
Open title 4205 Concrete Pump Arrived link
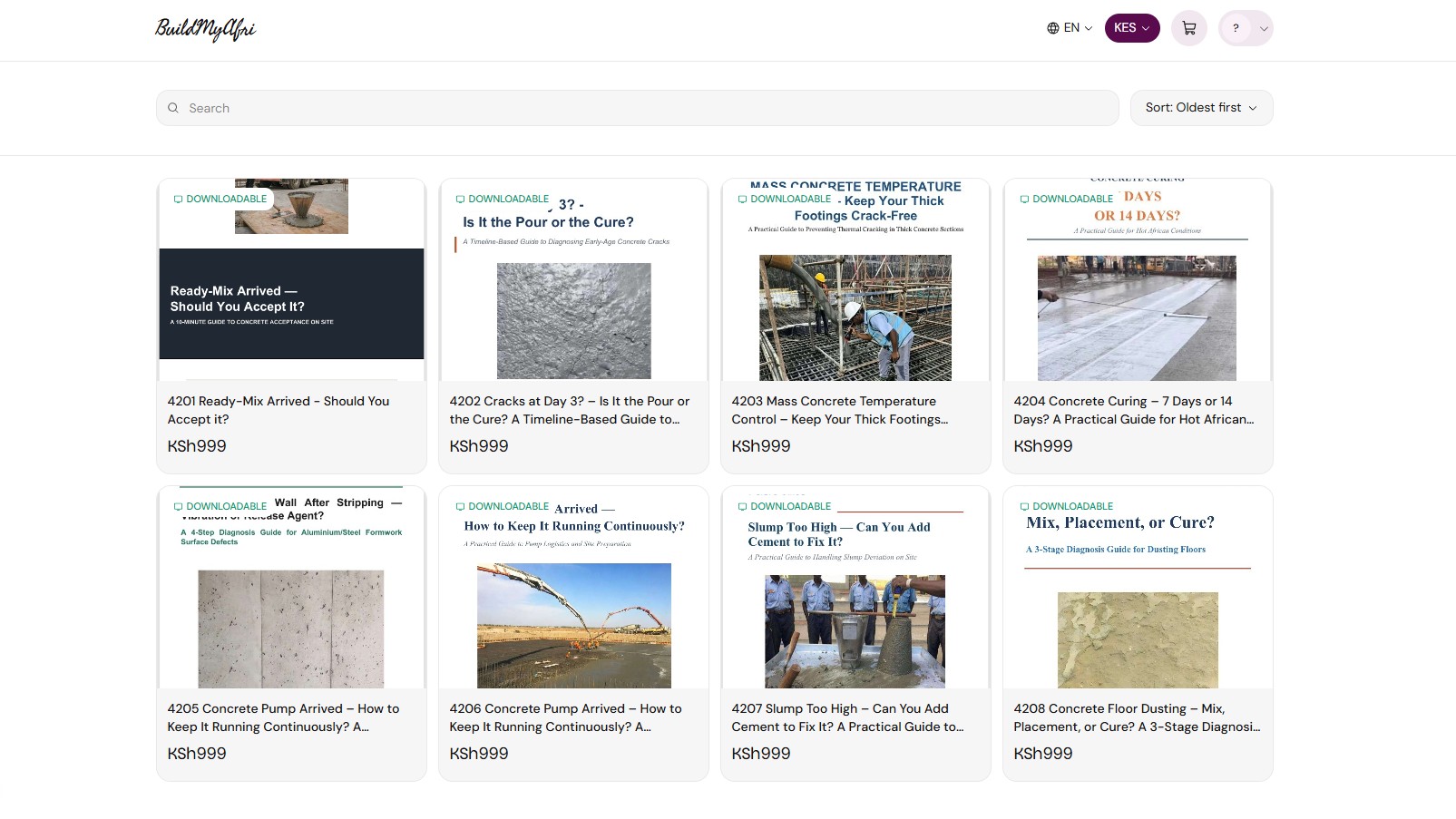pyautogui.click(x=283, y=717)
